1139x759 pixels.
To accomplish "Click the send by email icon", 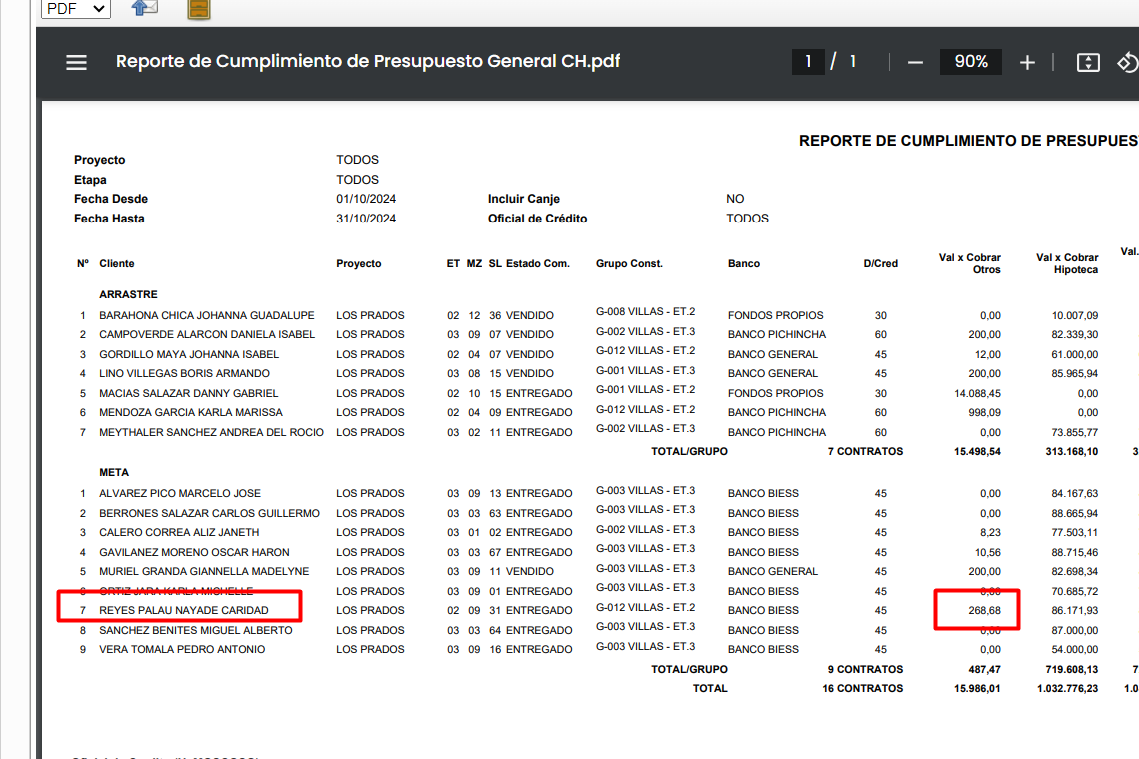I will [145, 9].
